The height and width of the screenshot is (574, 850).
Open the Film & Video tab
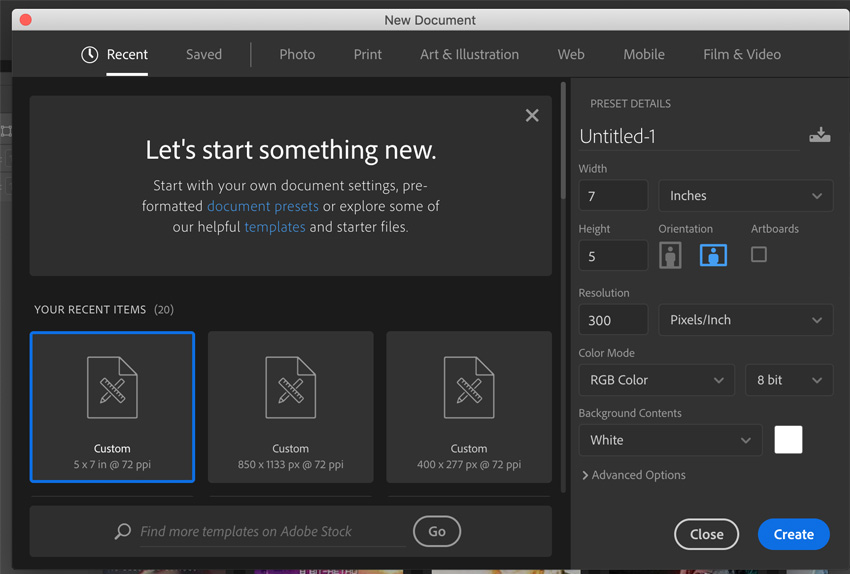[x=742, y=54]
